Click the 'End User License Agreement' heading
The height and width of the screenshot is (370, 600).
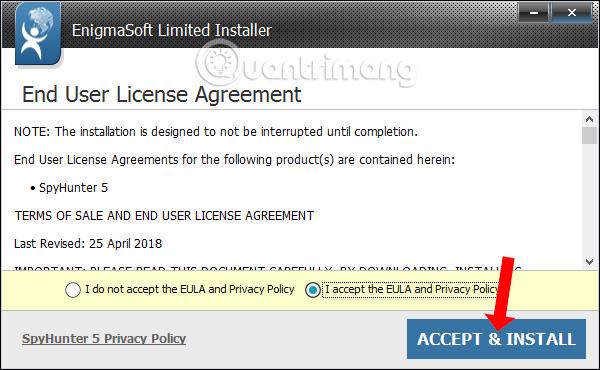(x=162, y=95)
